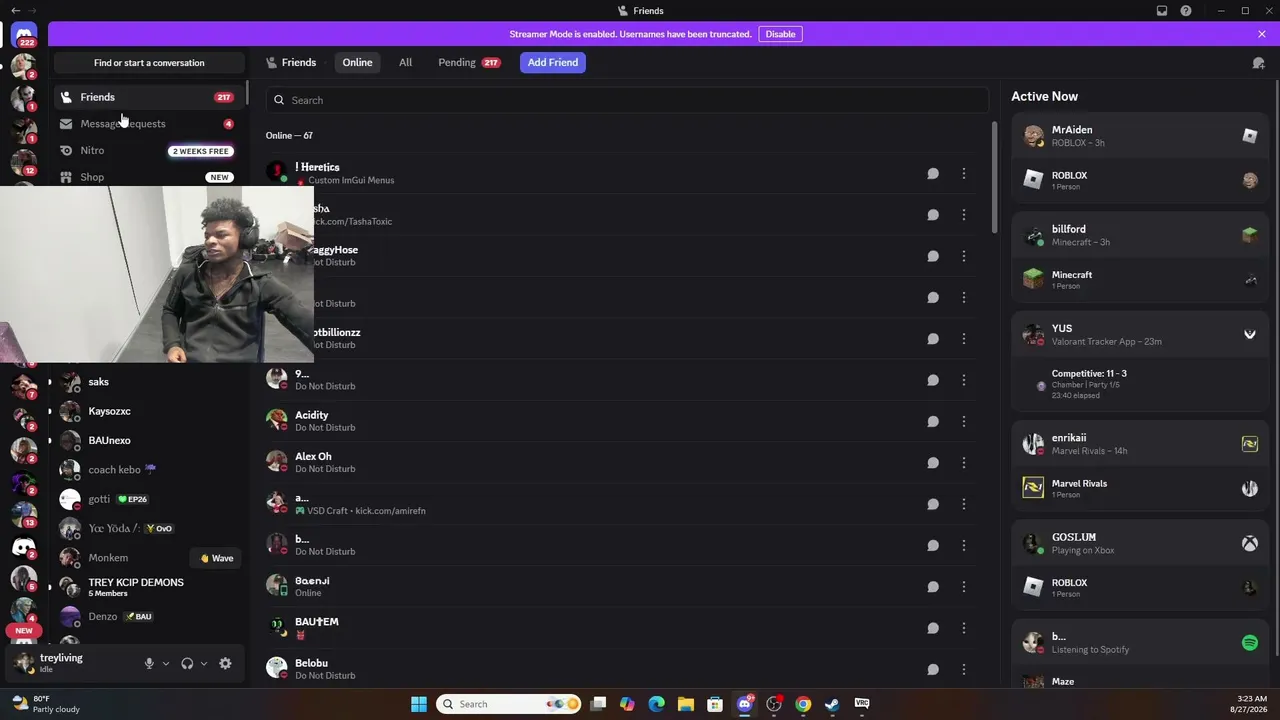Wave at Monkem

tap(217, 558)
